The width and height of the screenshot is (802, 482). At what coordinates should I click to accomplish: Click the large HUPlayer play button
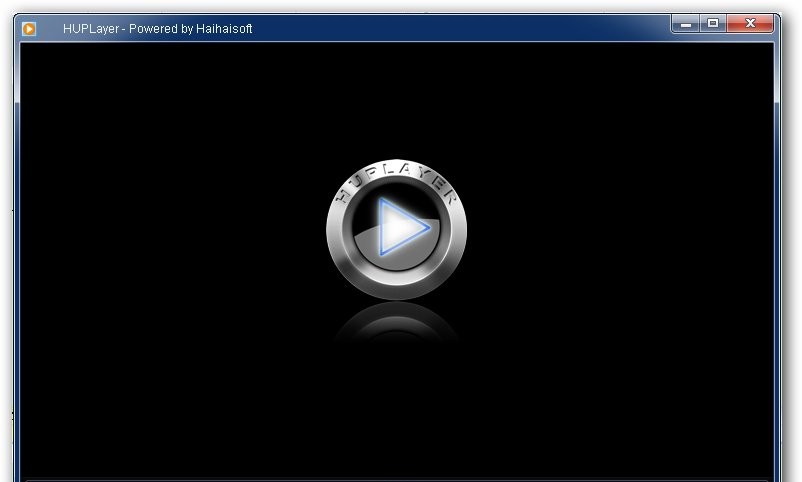pyautogui.click(x=396, y=229)
